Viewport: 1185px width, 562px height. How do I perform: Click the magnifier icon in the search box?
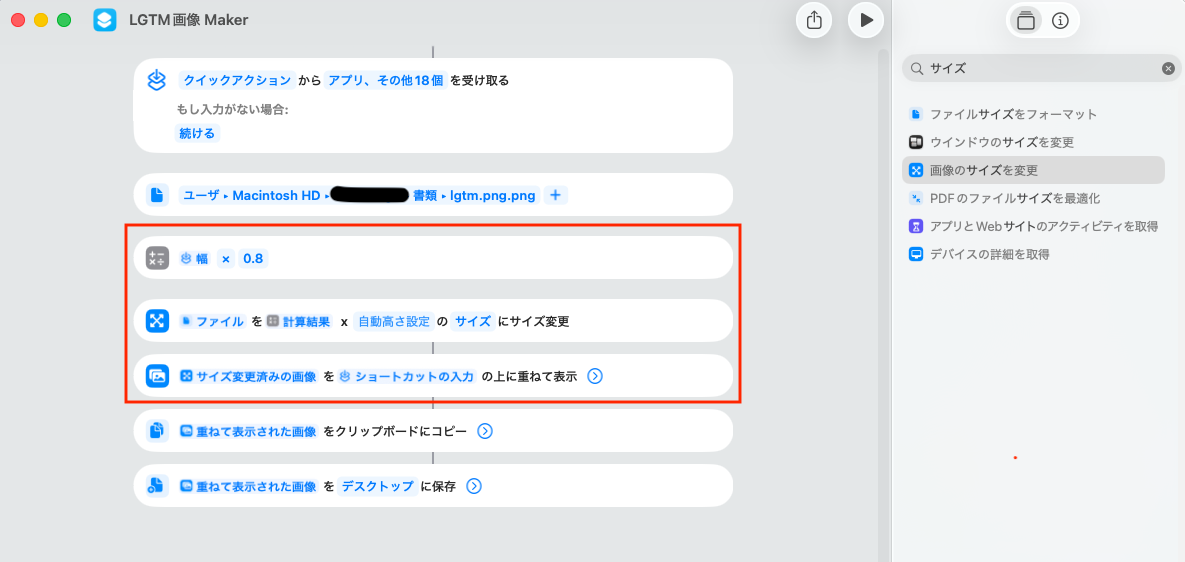coord(916,69)
